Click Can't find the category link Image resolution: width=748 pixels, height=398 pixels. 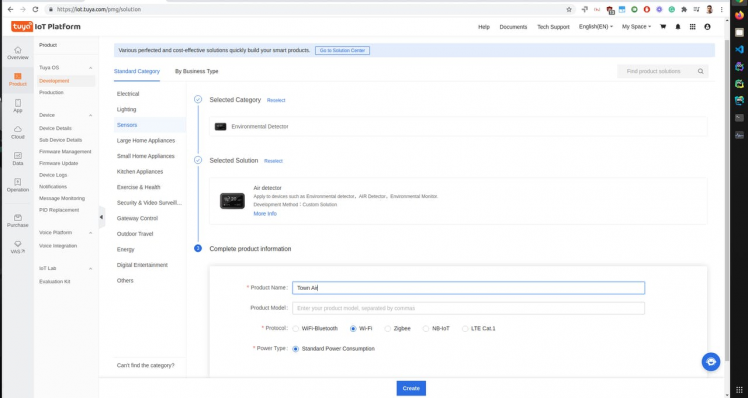(145, 366)
